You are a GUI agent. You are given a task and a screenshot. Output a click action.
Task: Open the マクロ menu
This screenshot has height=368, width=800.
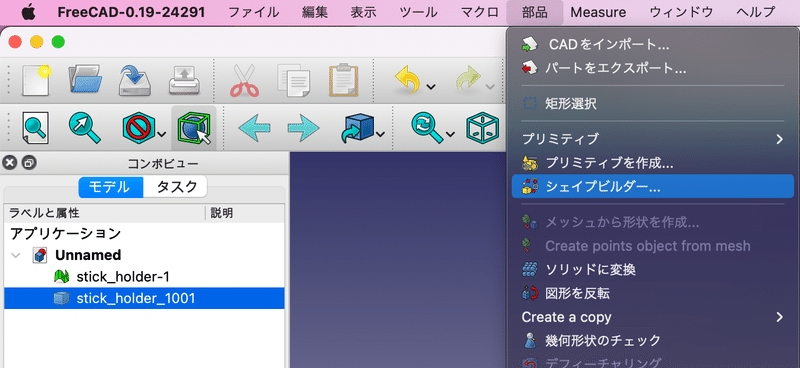click(x=480, y=12)
